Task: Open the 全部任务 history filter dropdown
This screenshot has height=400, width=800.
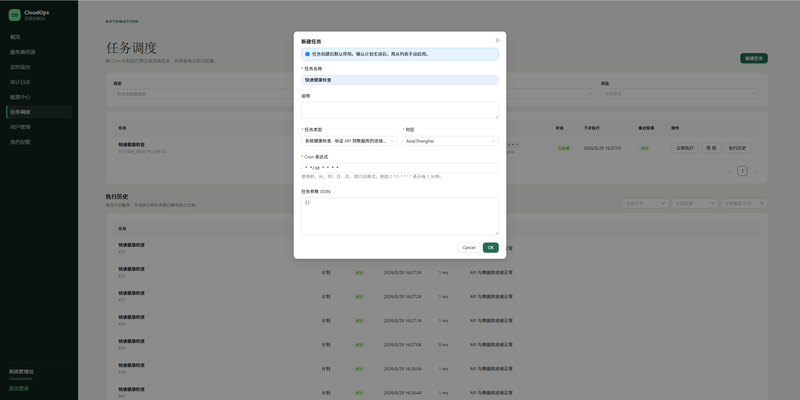Action: [x=645, y=204]
